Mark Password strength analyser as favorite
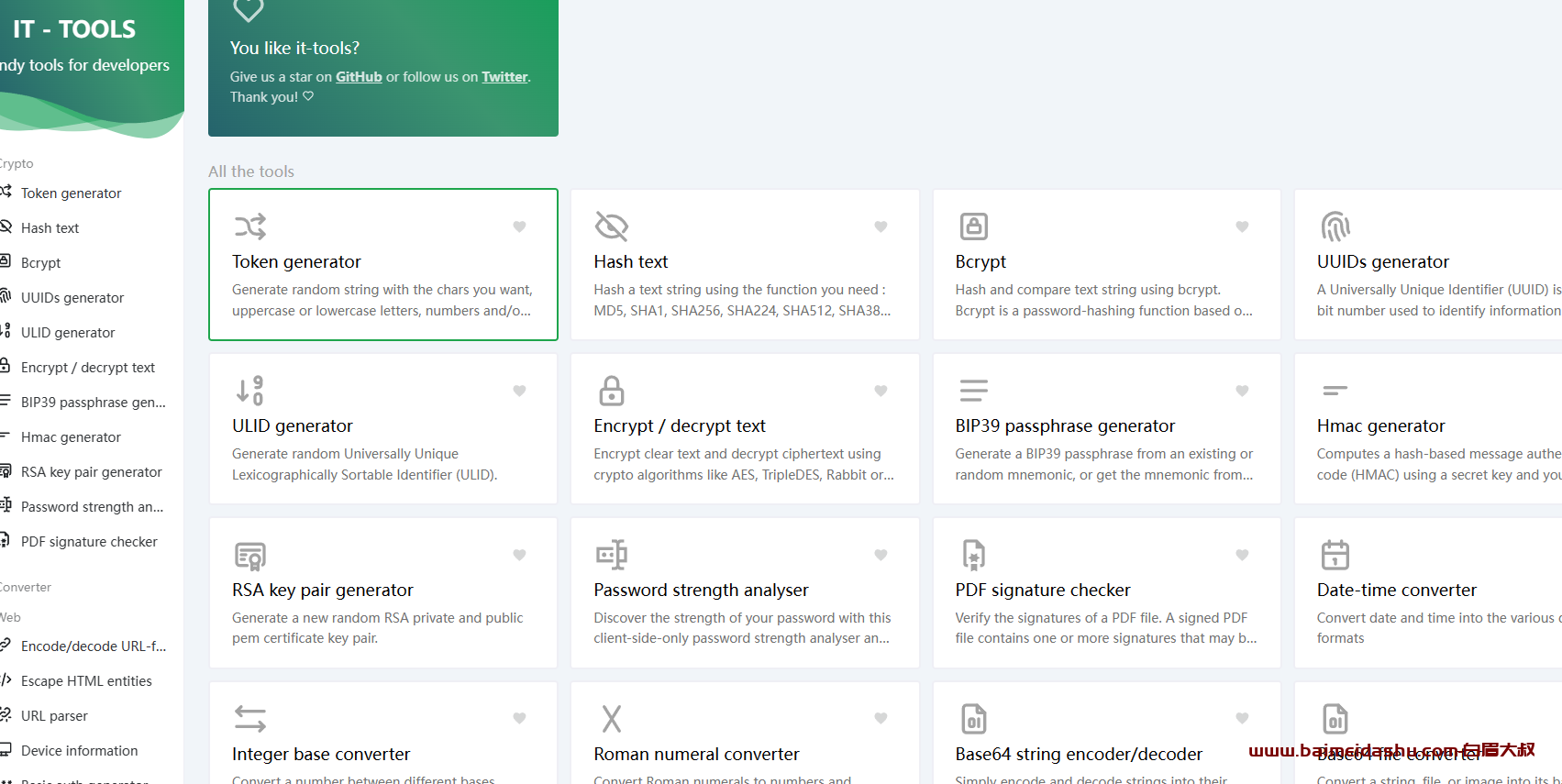 pyautogui.click(x=881, y=555)
